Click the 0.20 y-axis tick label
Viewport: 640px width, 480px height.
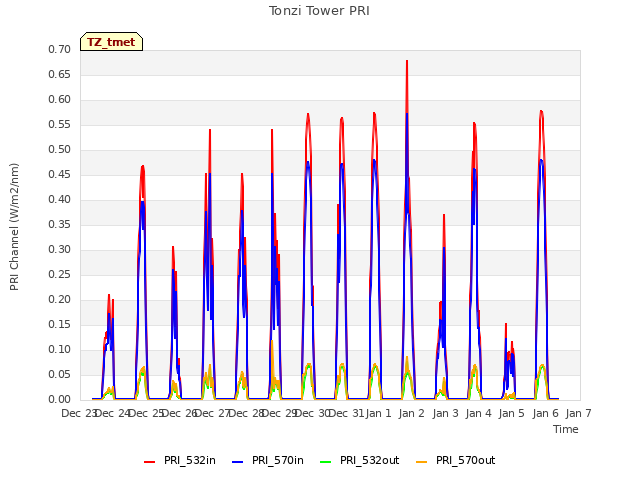click(x=60, y=299)
